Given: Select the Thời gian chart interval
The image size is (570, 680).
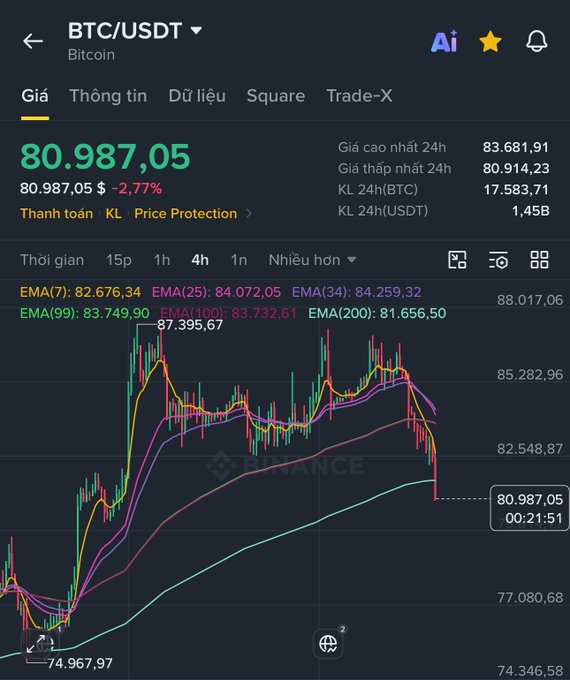Looking at the screenshot, I should (52, 260).
